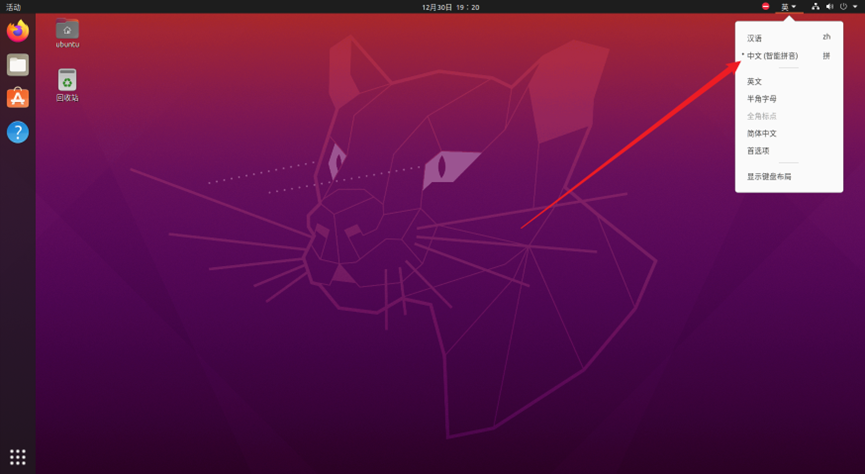Click the network wired icon in top bar
The image size is (865, 474).
[815, 7]
